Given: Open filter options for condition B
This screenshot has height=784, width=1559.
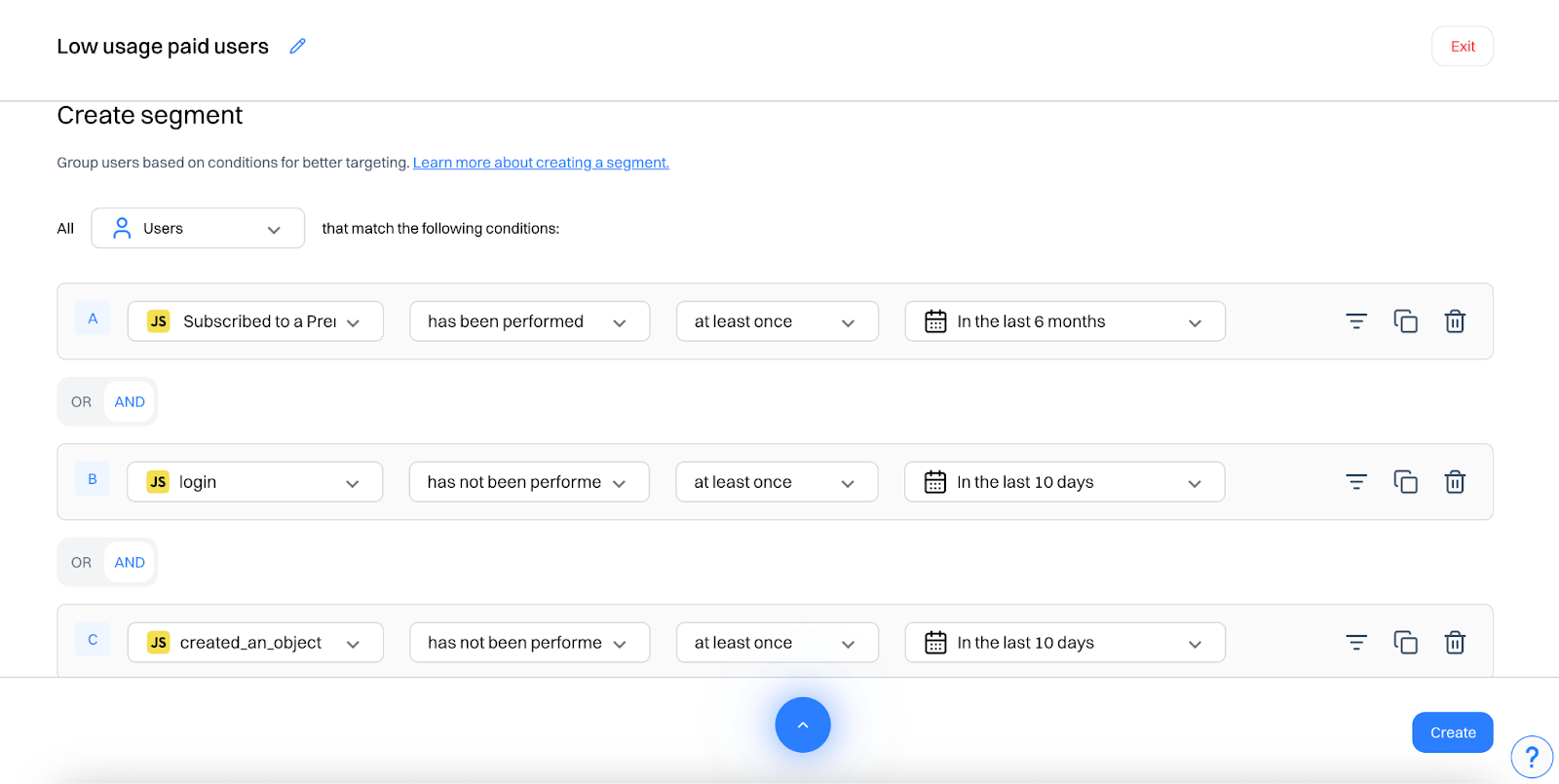Looking at the screenshot, I should click(1356, 482).
